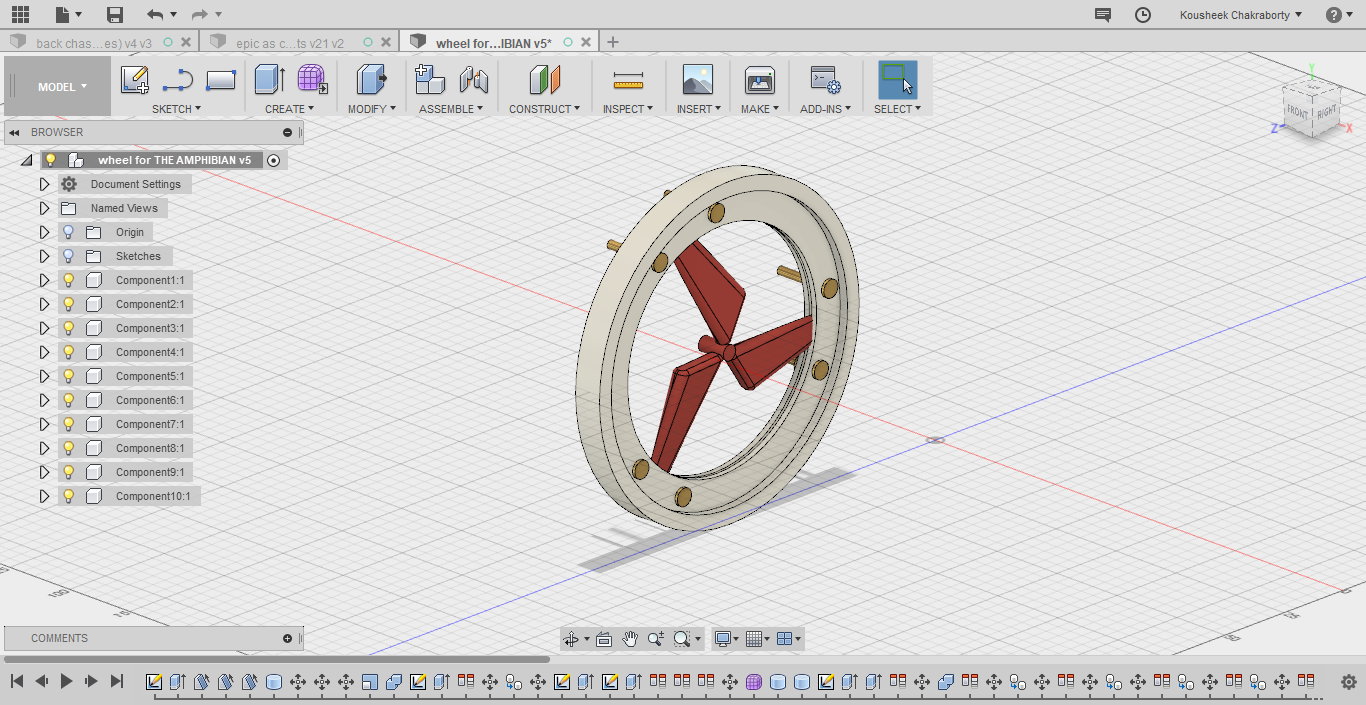
Task: Click the Create Sketch icon
Action: [x=135, y=80]
